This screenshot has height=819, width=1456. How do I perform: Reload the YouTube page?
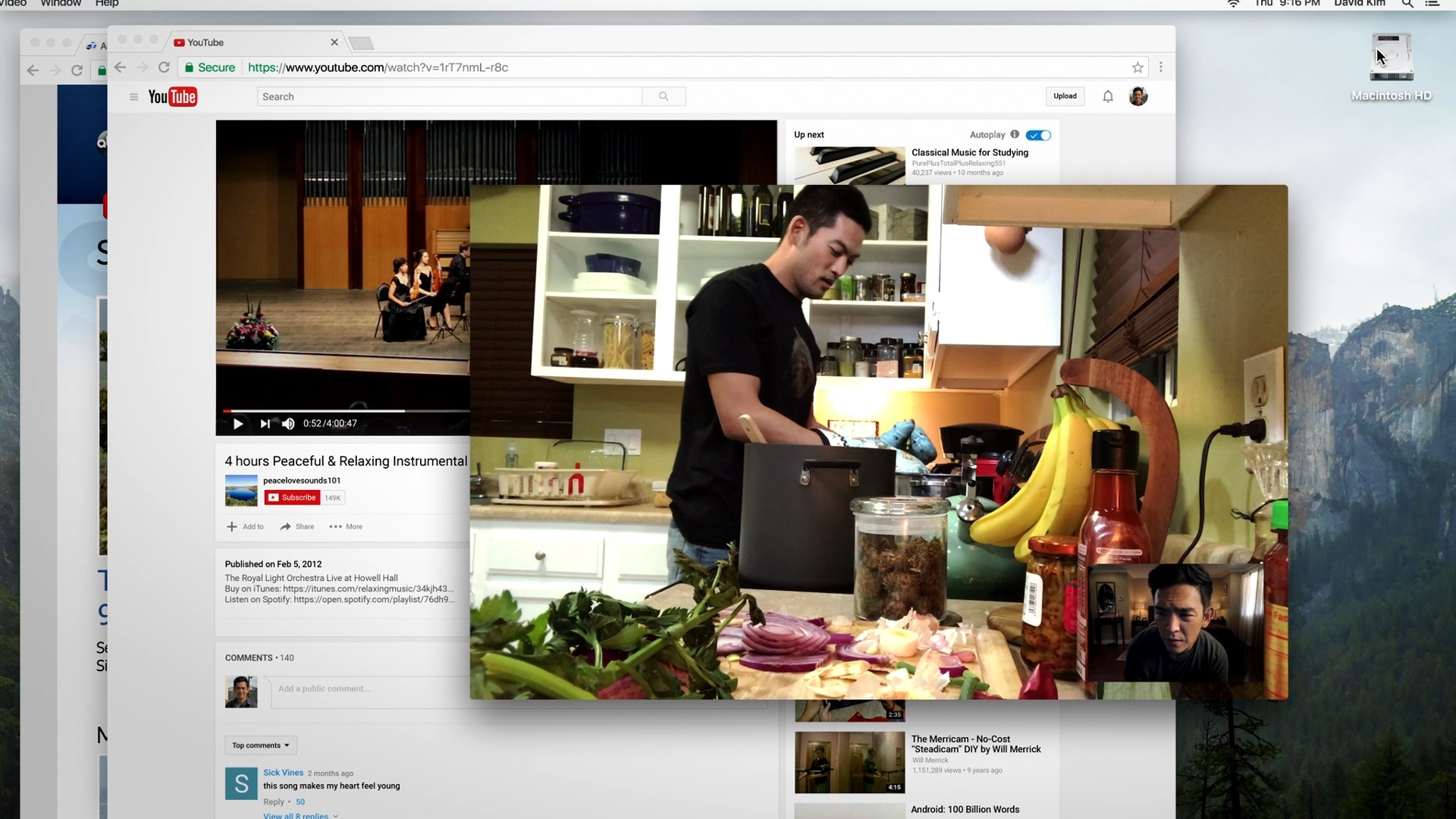[164, 67]
